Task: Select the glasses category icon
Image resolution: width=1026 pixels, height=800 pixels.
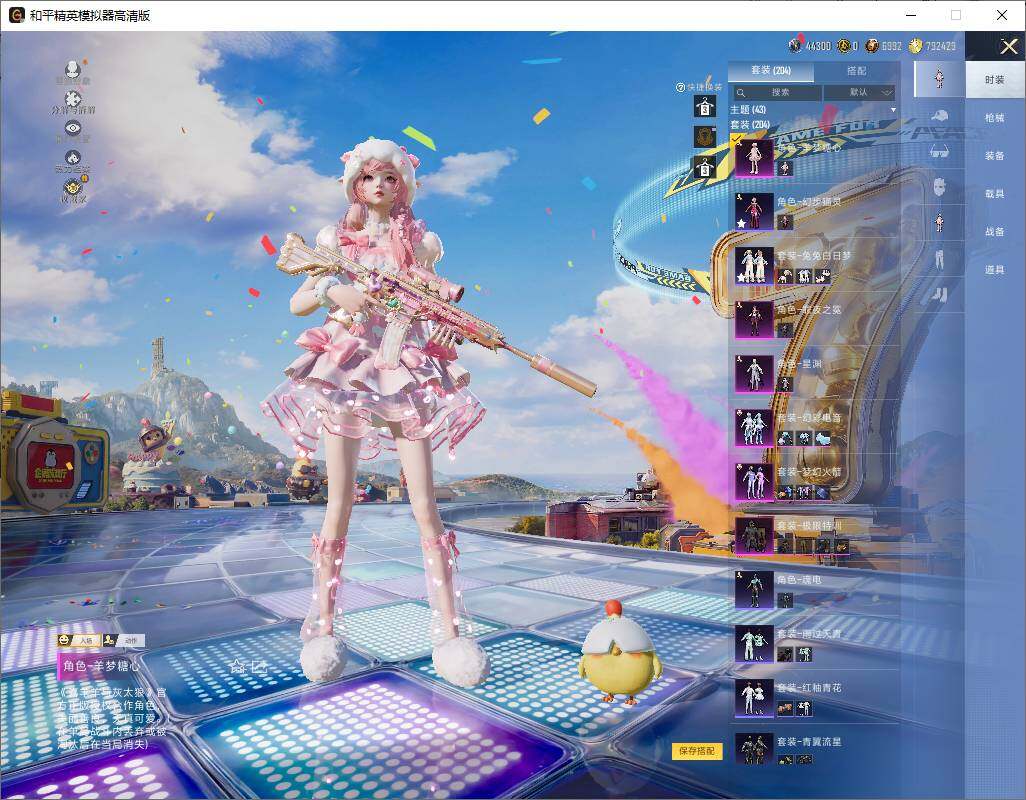Action: [939, 151]
